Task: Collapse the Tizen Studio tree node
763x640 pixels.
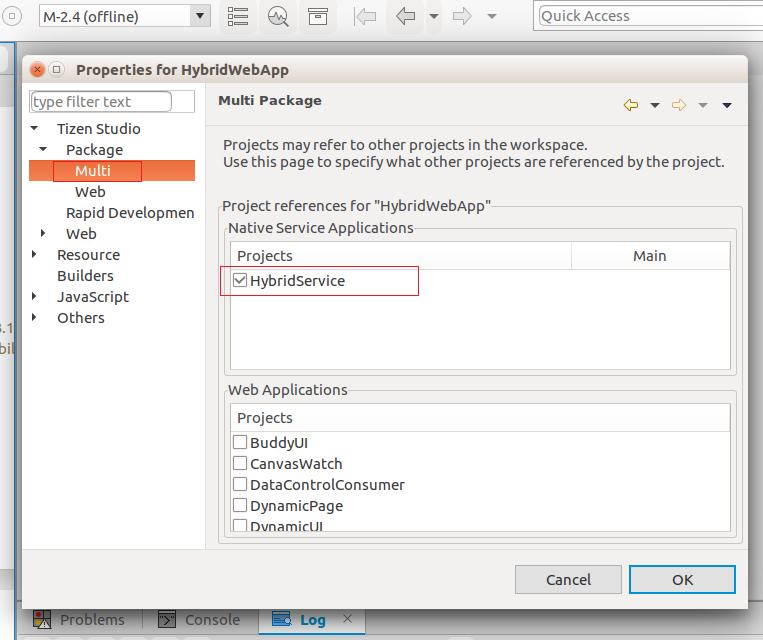Action: (35, 128)
